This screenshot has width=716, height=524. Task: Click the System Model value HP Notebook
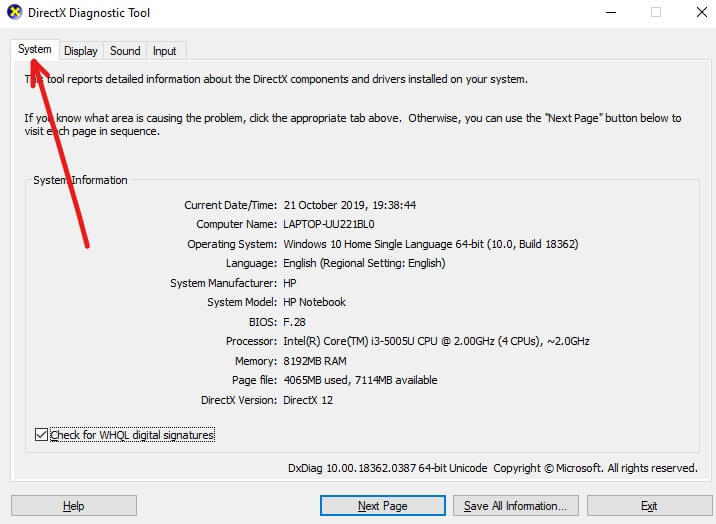click(x=314, y=302)
